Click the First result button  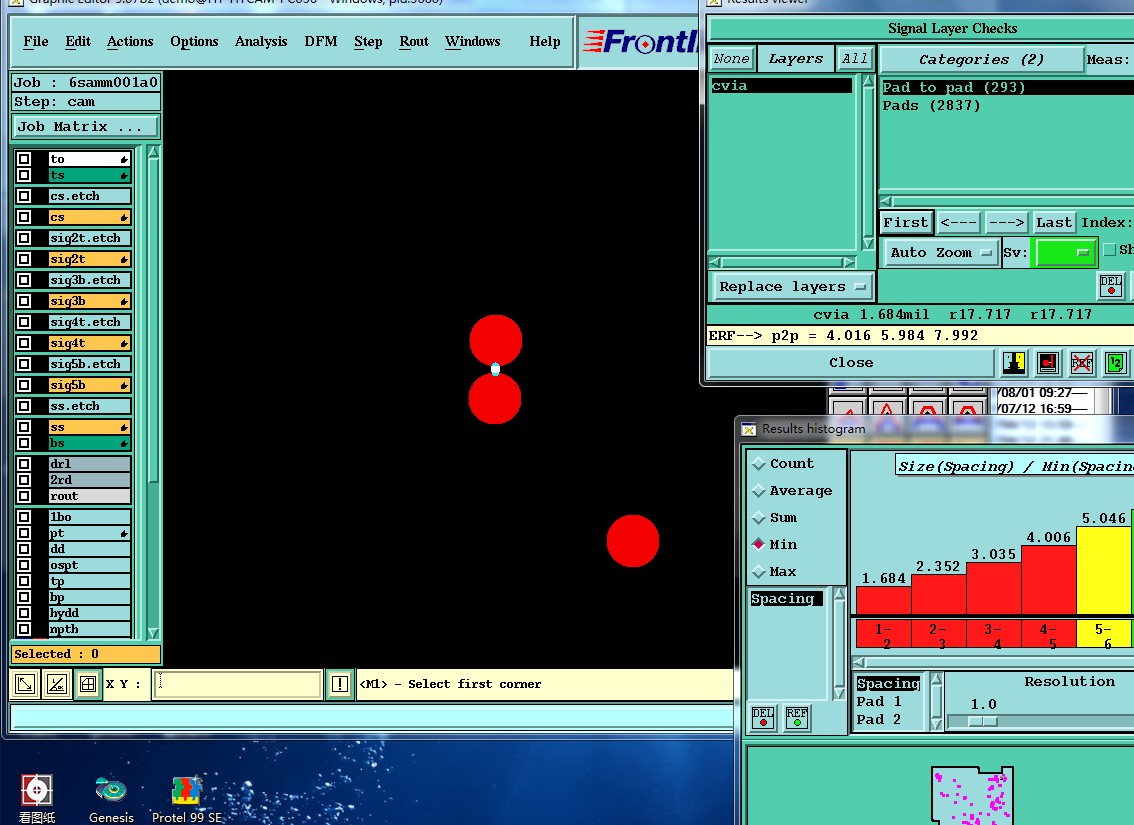coord(905,222)
